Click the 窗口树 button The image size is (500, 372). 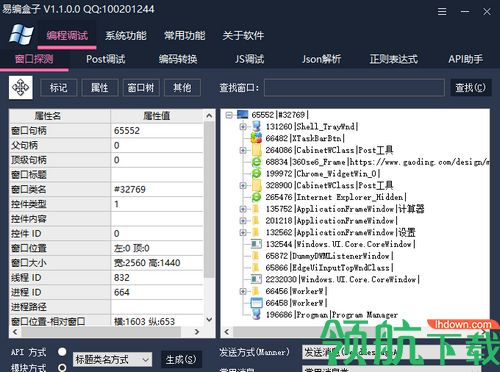point(141,88)
